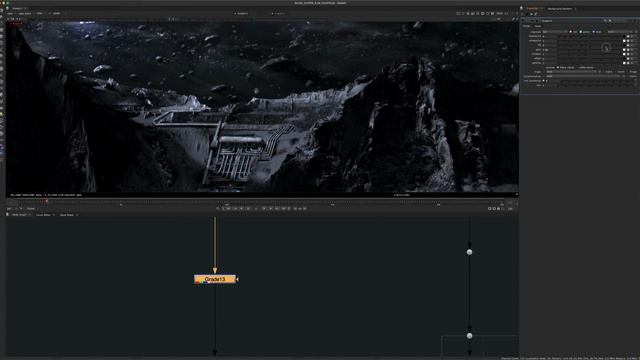
Task: Click the gain color picker swatch
Action: [x=624, y=50]
